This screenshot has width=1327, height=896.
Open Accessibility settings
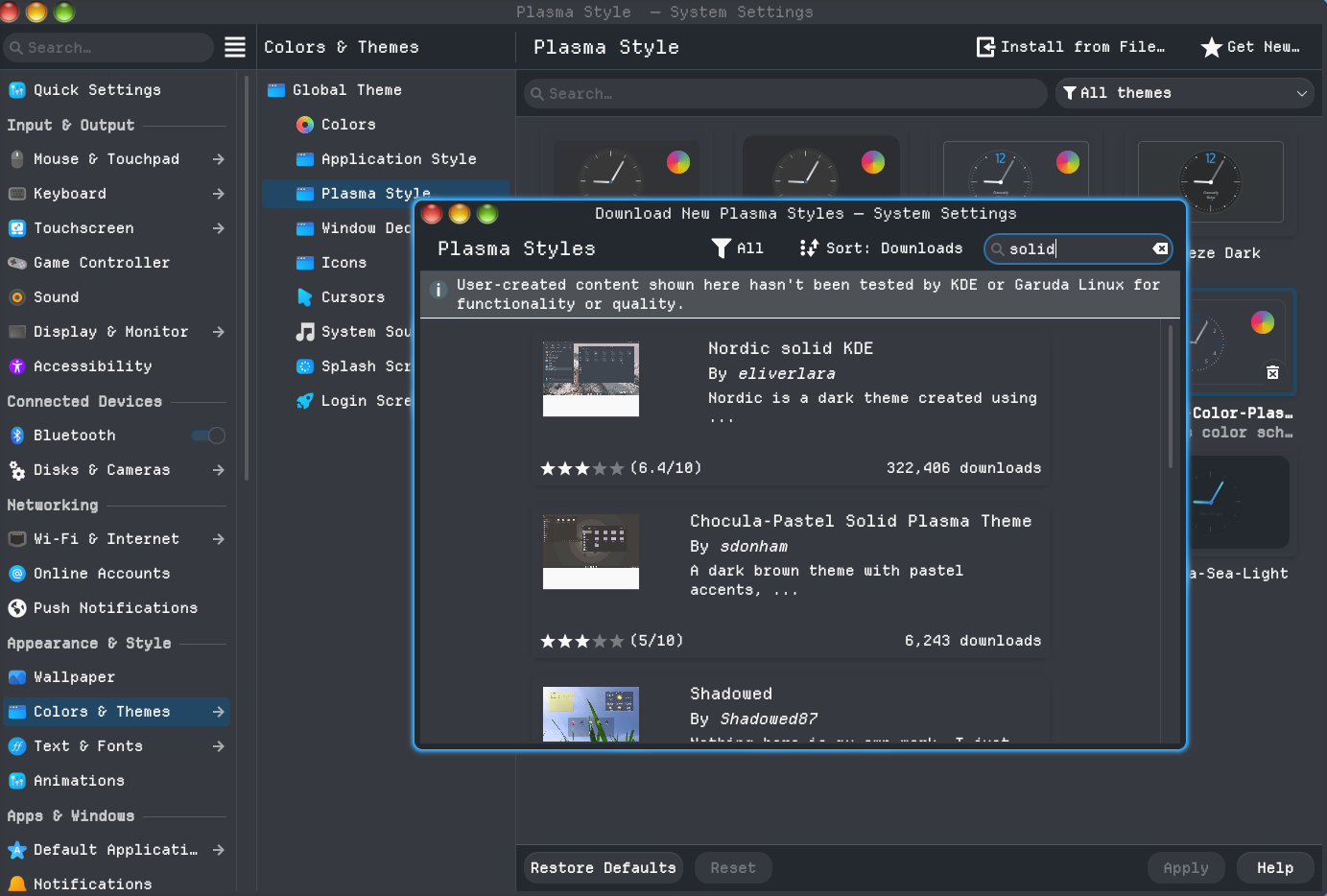92,366
